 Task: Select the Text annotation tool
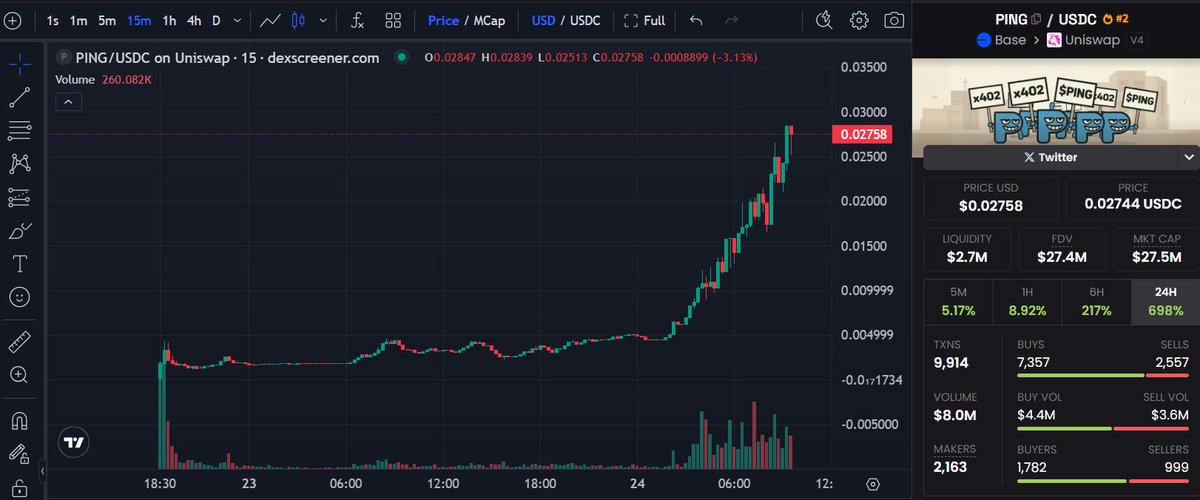point(19,264)
